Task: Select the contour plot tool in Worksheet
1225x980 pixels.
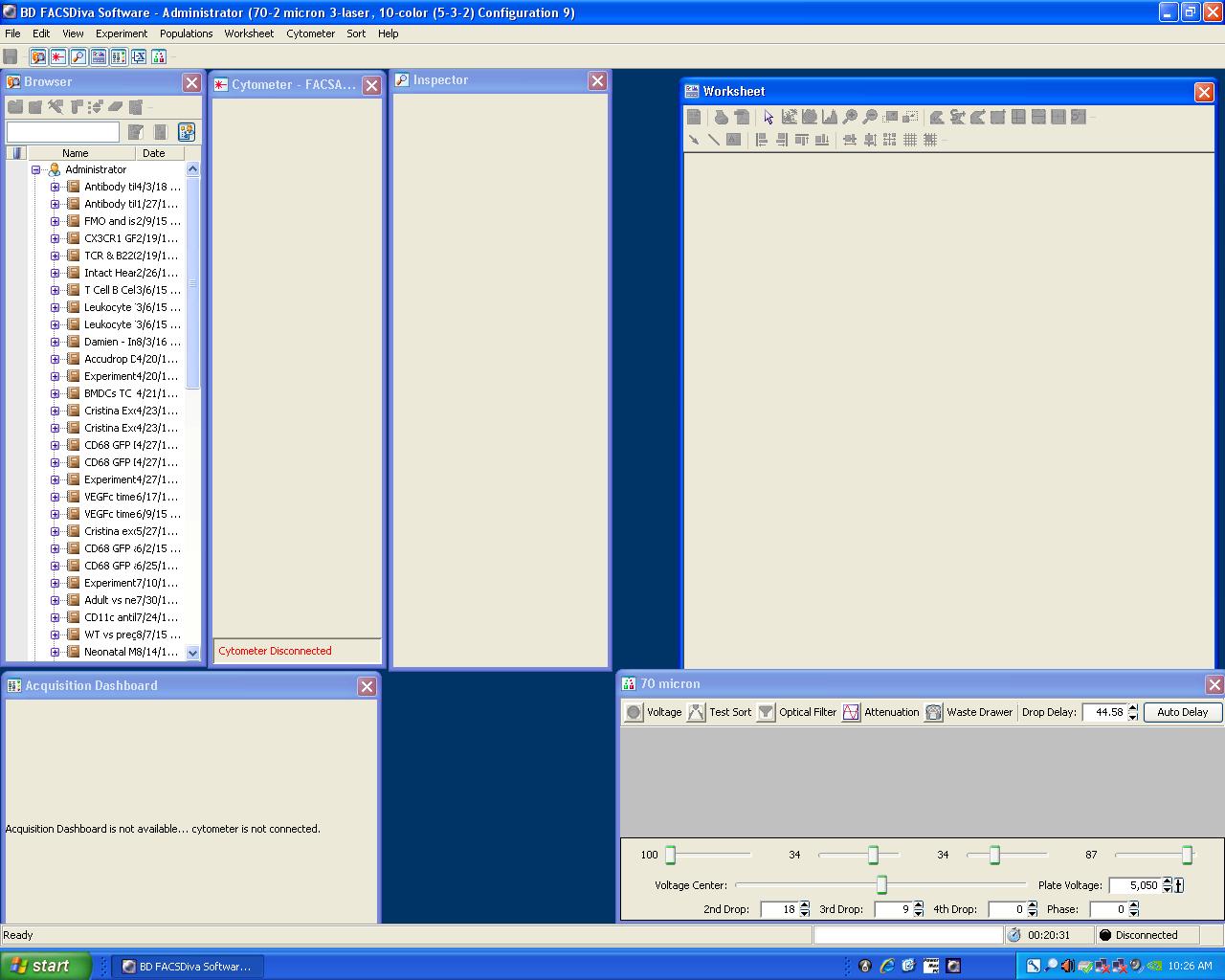Action: (810, 117)
